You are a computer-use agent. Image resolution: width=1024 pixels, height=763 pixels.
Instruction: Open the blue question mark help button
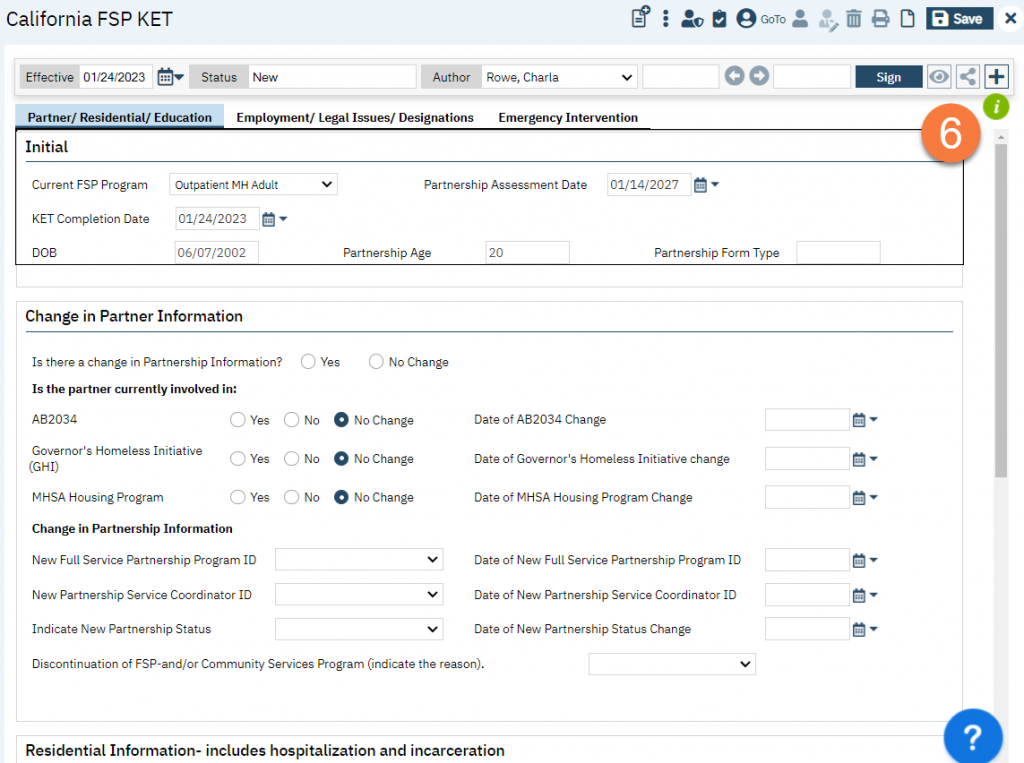point(973,738)
